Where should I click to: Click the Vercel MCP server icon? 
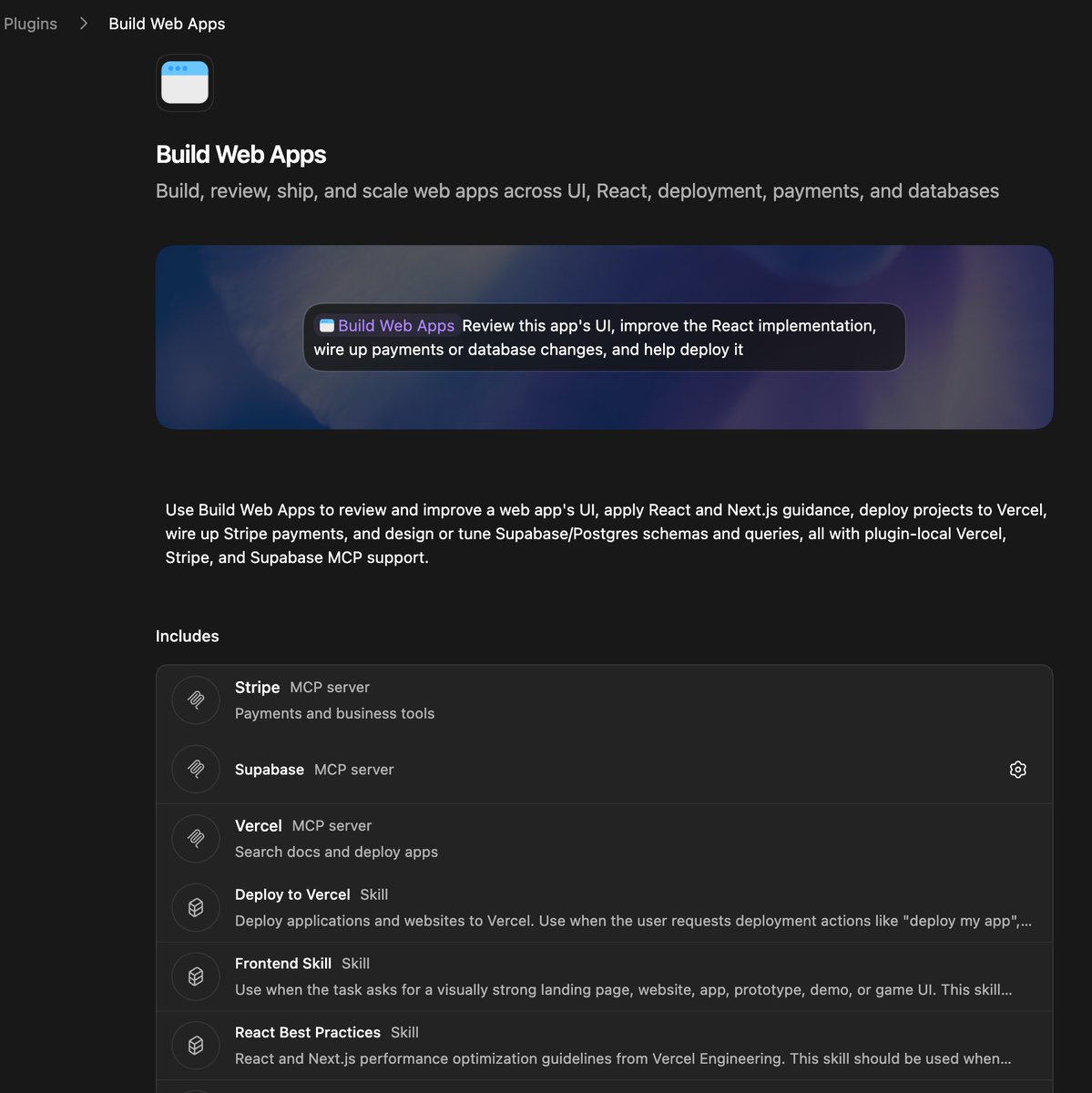(196, 839)
